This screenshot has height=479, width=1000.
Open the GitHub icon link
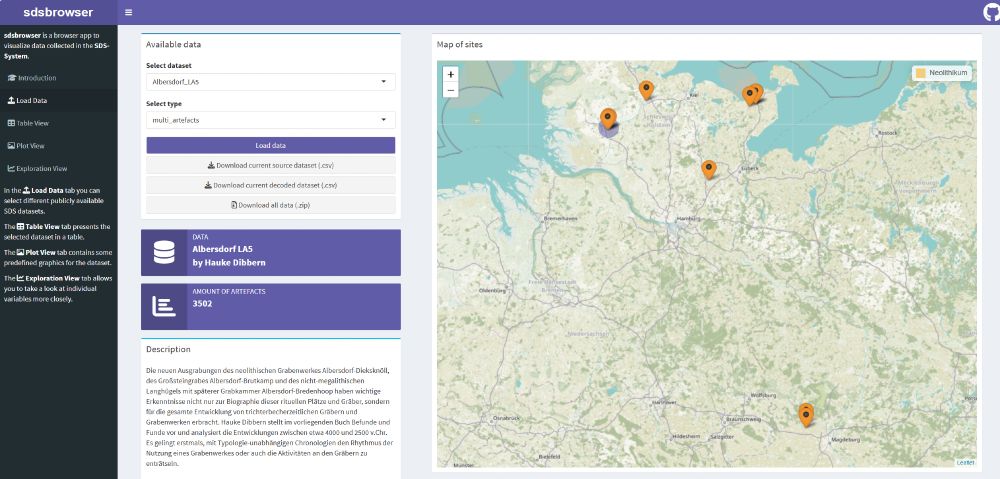tap(990, 13)
